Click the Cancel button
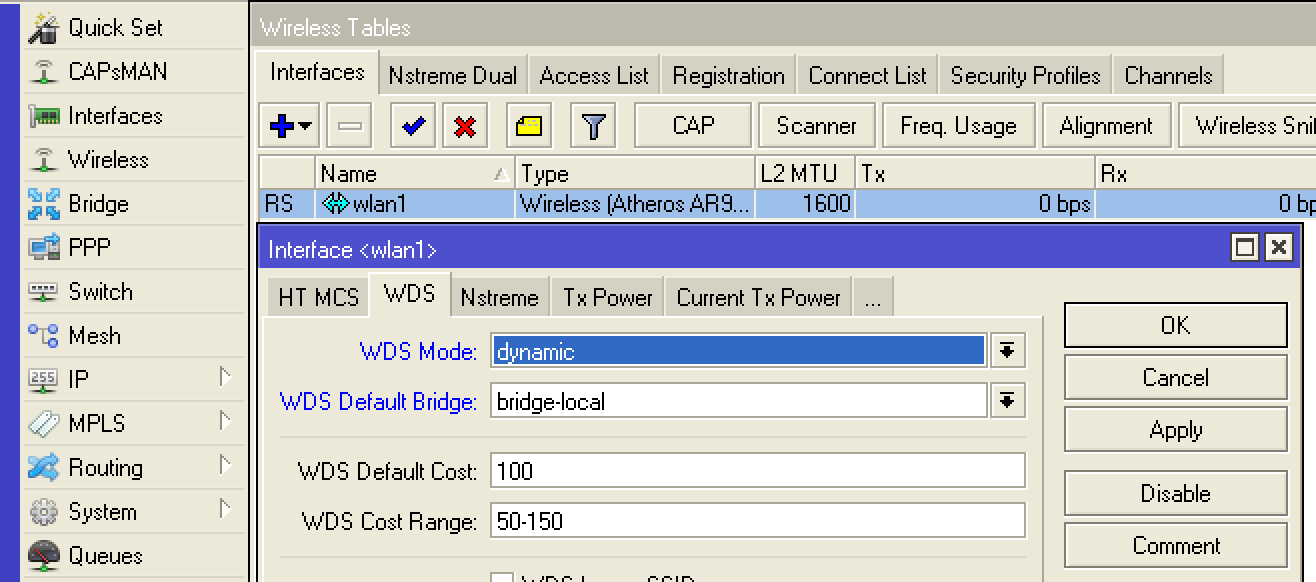The image size is (1316, 582). click(1175, 378)
